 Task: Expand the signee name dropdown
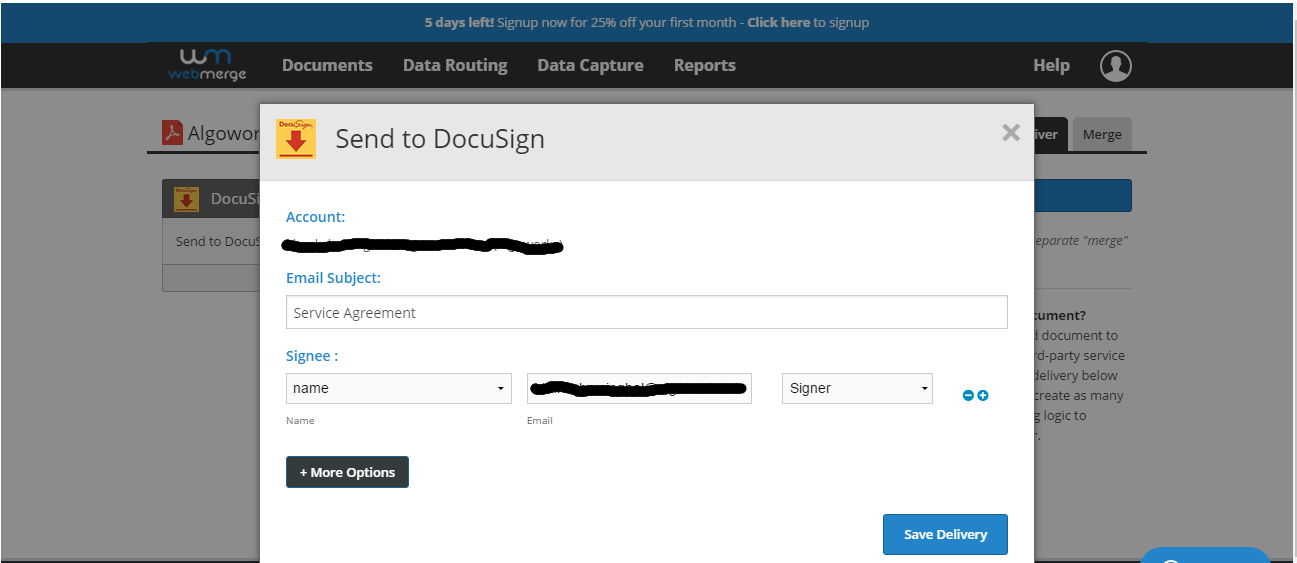click(398, 388)
